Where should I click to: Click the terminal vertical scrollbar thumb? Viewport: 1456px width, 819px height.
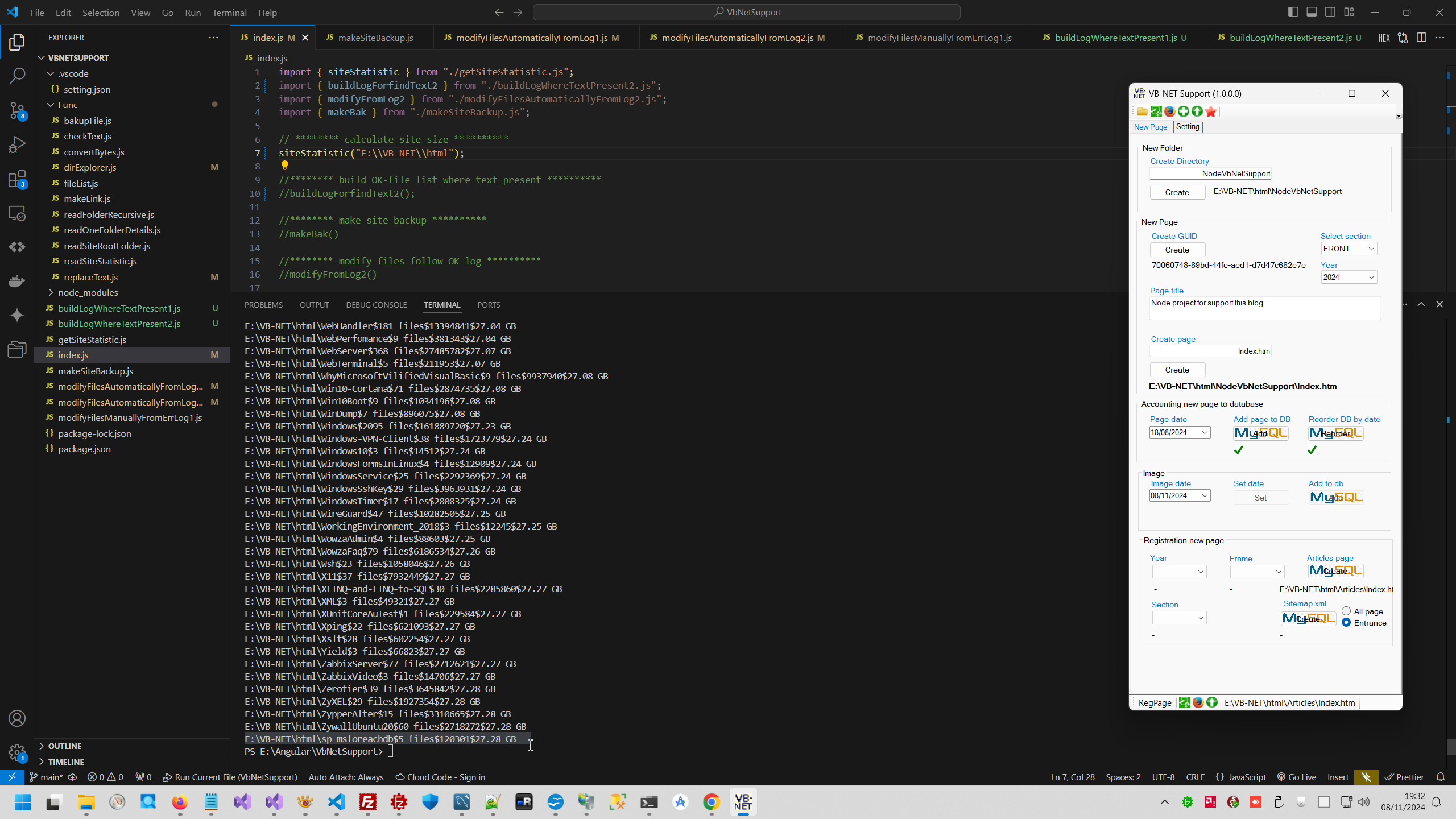pyautogui.click(x=1451, y=746)
